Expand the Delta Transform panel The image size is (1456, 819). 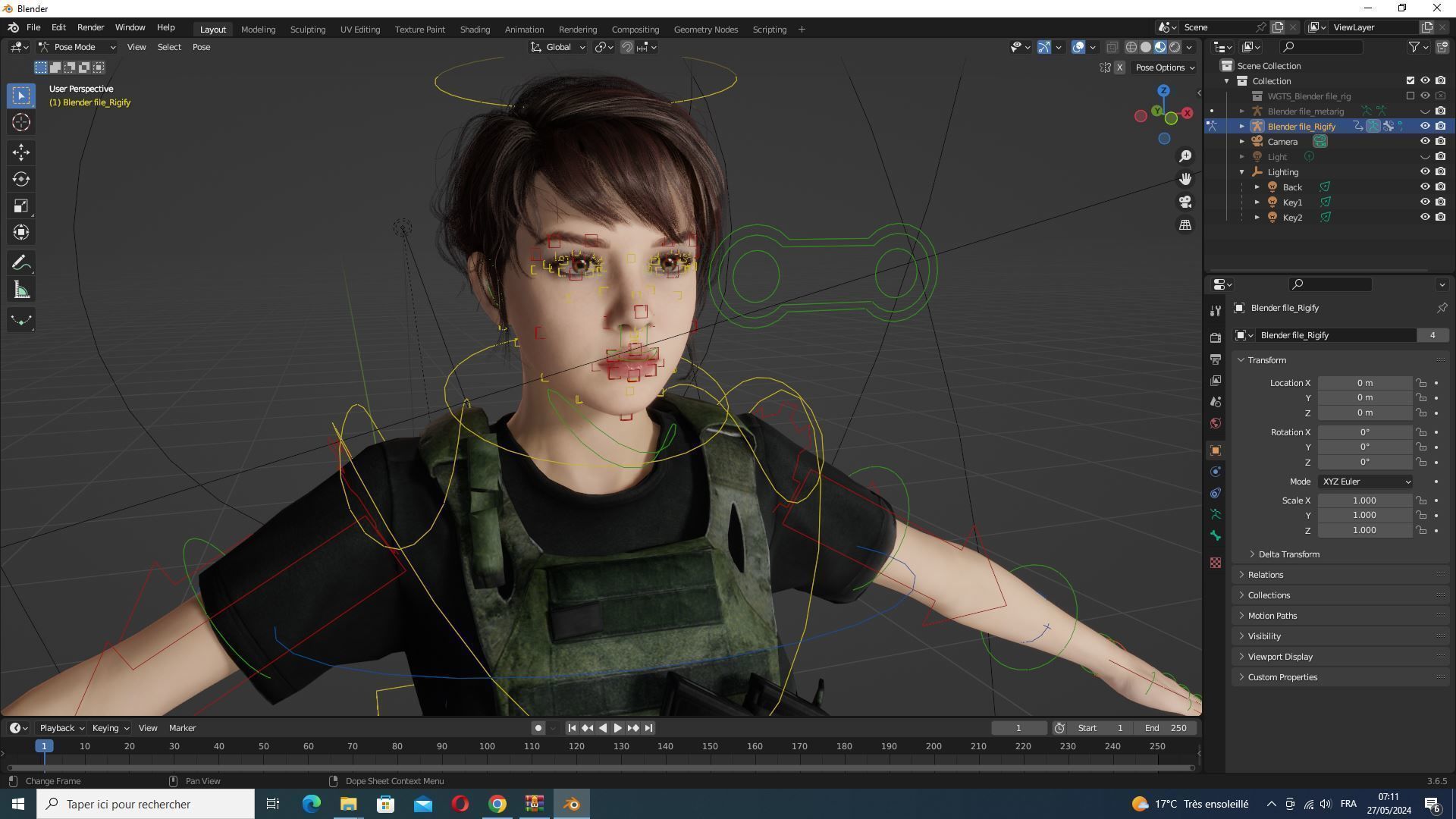pyautogui.click(x=1288, y=554)
